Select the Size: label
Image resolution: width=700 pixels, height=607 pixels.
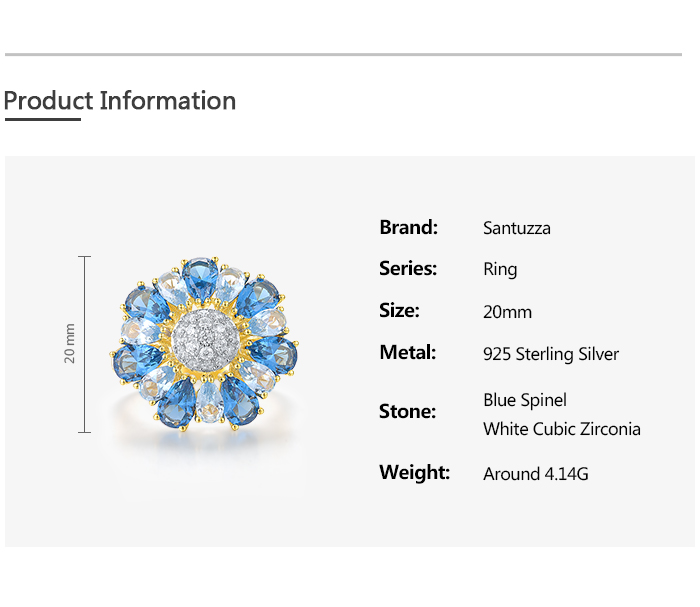(x=399, y=310)
